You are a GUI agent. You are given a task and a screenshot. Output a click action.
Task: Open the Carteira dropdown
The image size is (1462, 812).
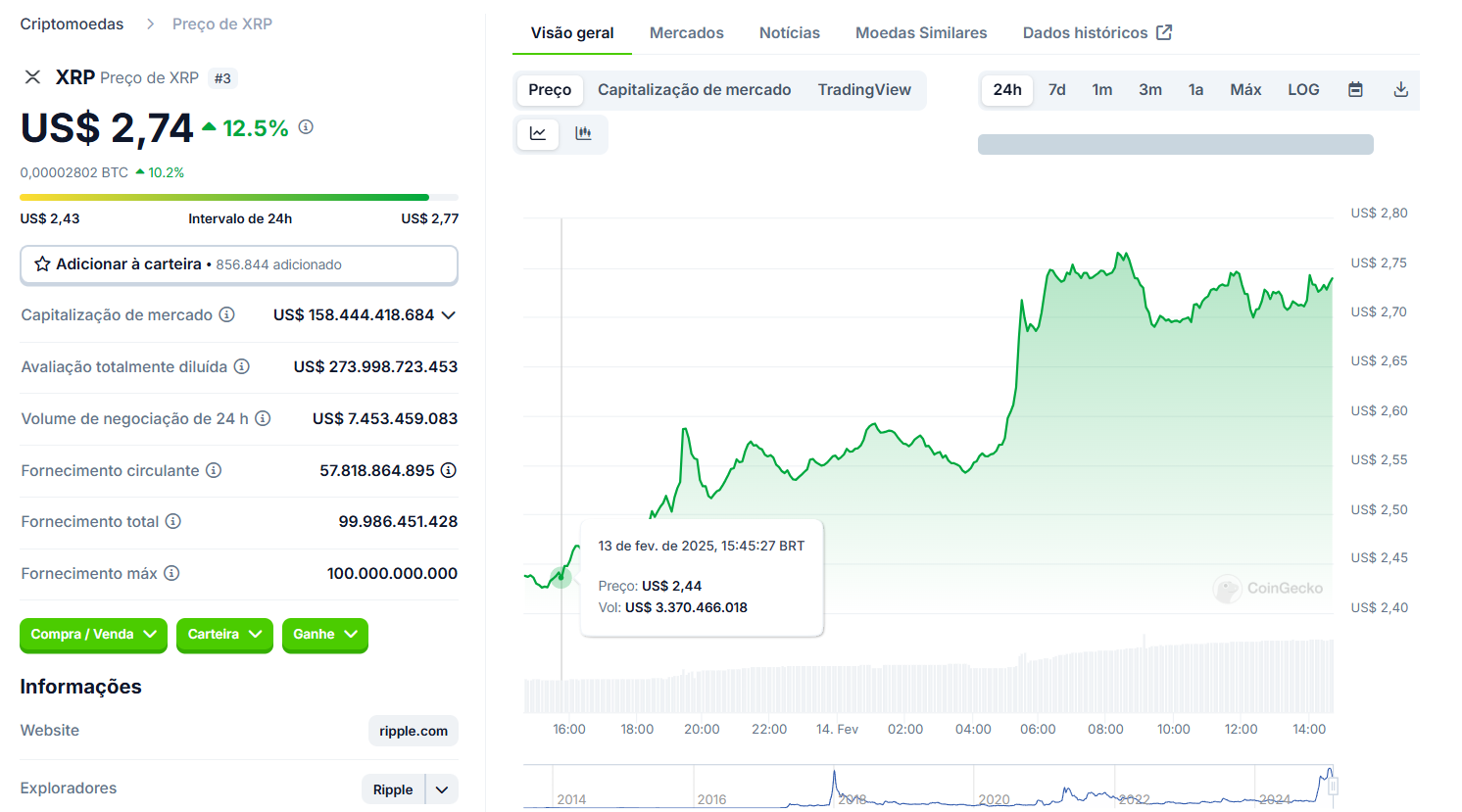[224, 635]
